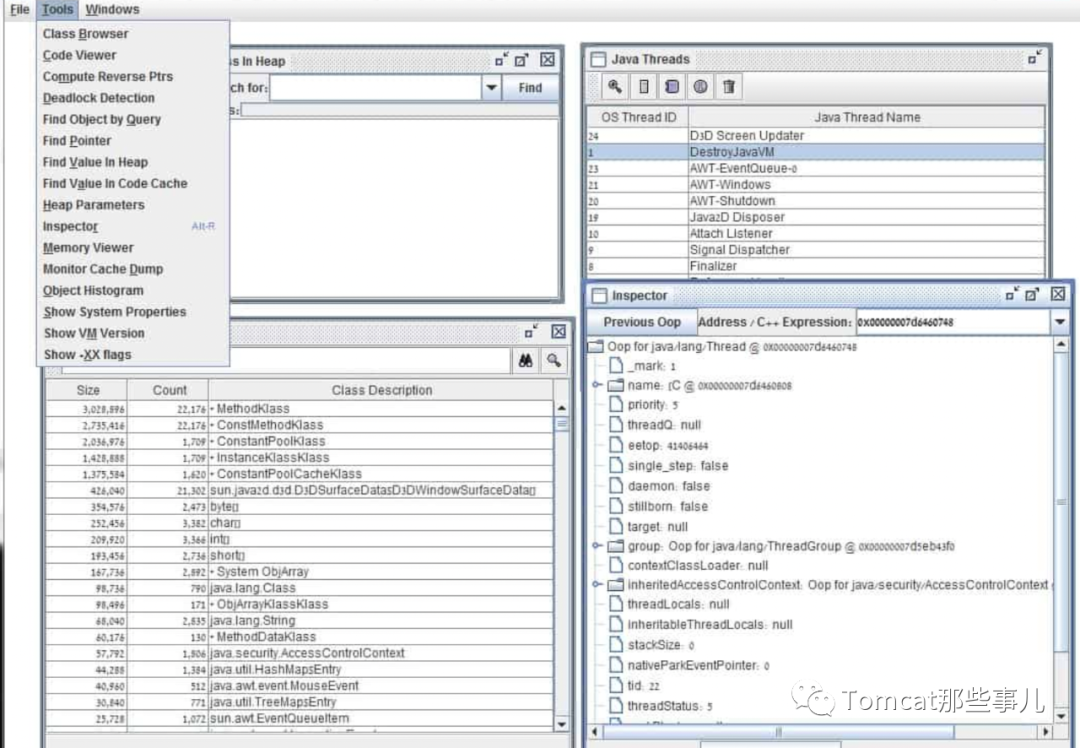This screenshot has width=1080, height=748.
Task: Sort histogram by Count column header
Action: point(169,390)
